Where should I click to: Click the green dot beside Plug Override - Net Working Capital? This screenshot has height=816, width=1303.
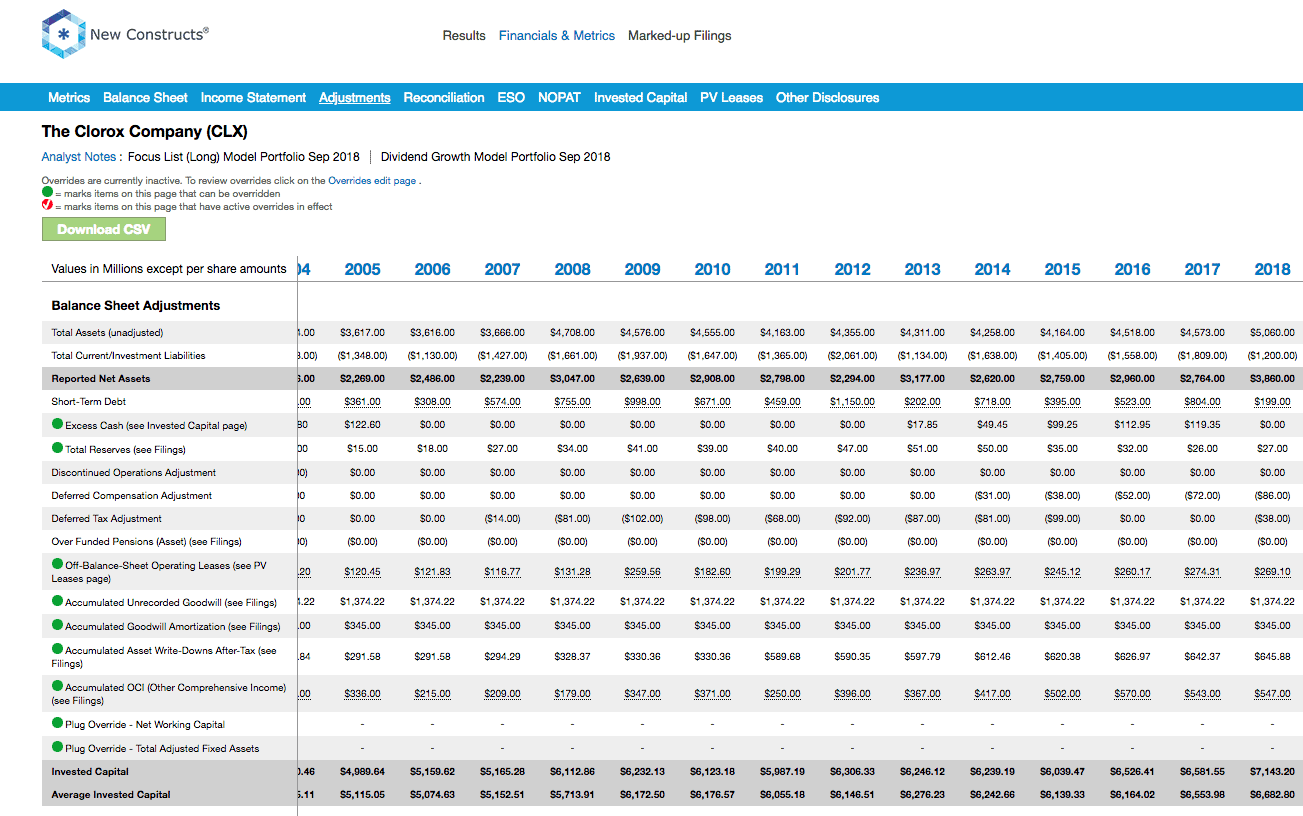58,723
